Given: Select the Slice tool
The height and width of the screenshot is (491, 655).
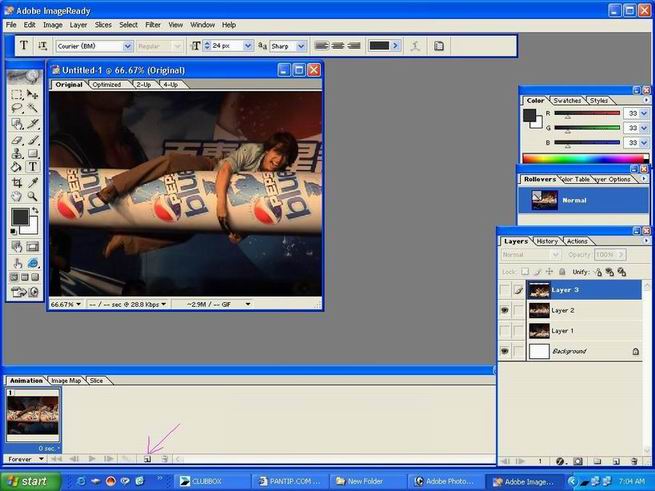Looking at the screenshot, I should click(32, 124).
